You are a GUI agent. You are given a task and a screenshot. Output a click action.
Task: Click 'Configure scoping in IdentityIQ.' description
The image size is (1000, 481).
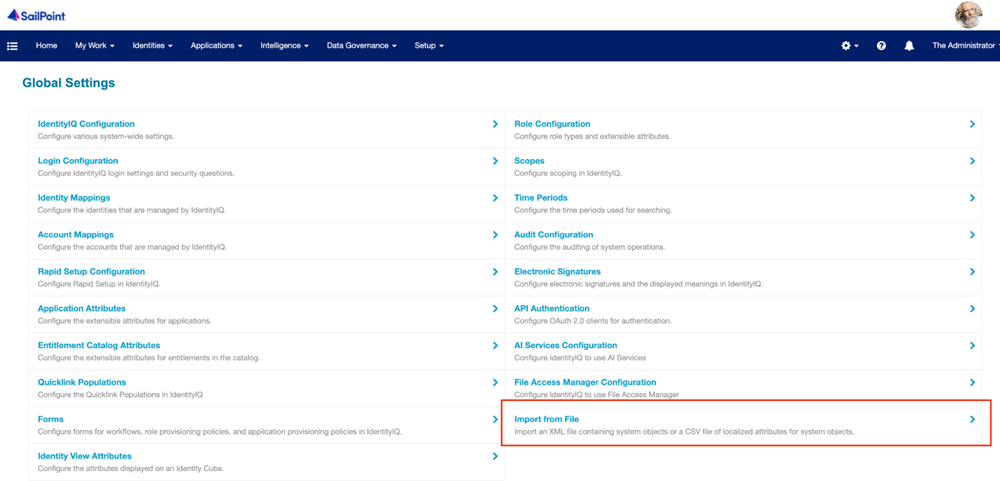tap(568, 174)
